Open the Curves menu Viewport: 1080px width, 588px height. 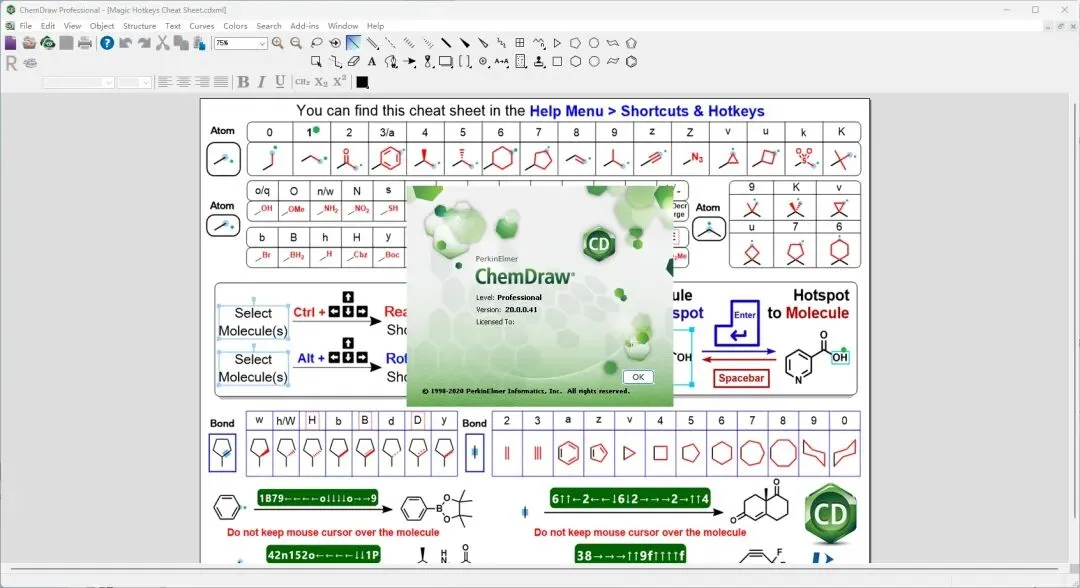202,25
